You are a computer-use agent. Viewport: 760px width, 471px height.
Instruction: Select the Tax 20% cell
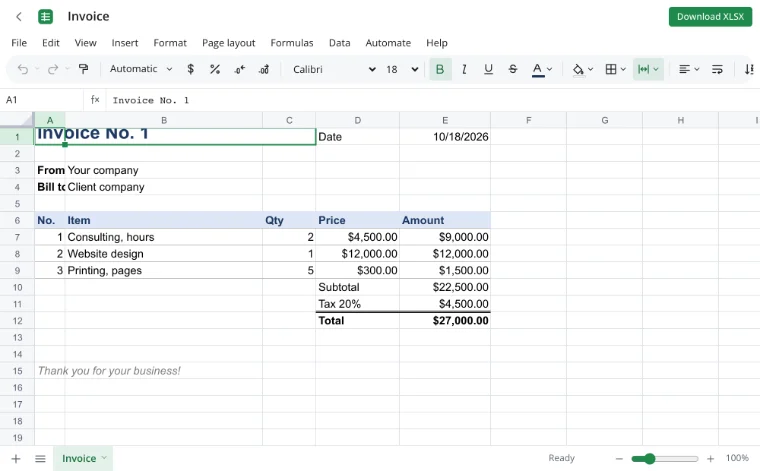click(358, 304)
